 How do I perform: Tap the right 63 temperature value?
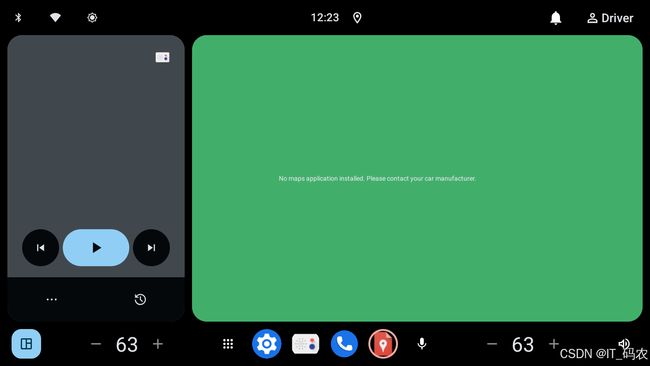523,344
